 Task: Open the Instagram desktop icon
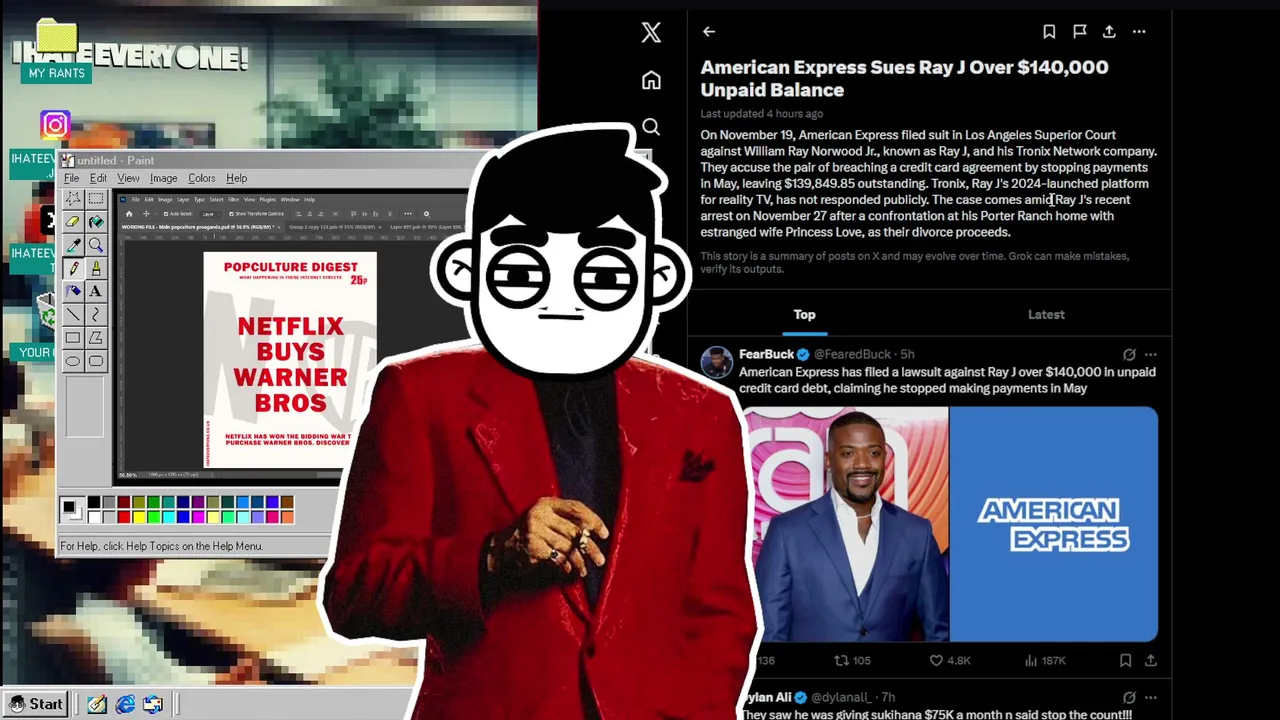click(x=55, y=125)
